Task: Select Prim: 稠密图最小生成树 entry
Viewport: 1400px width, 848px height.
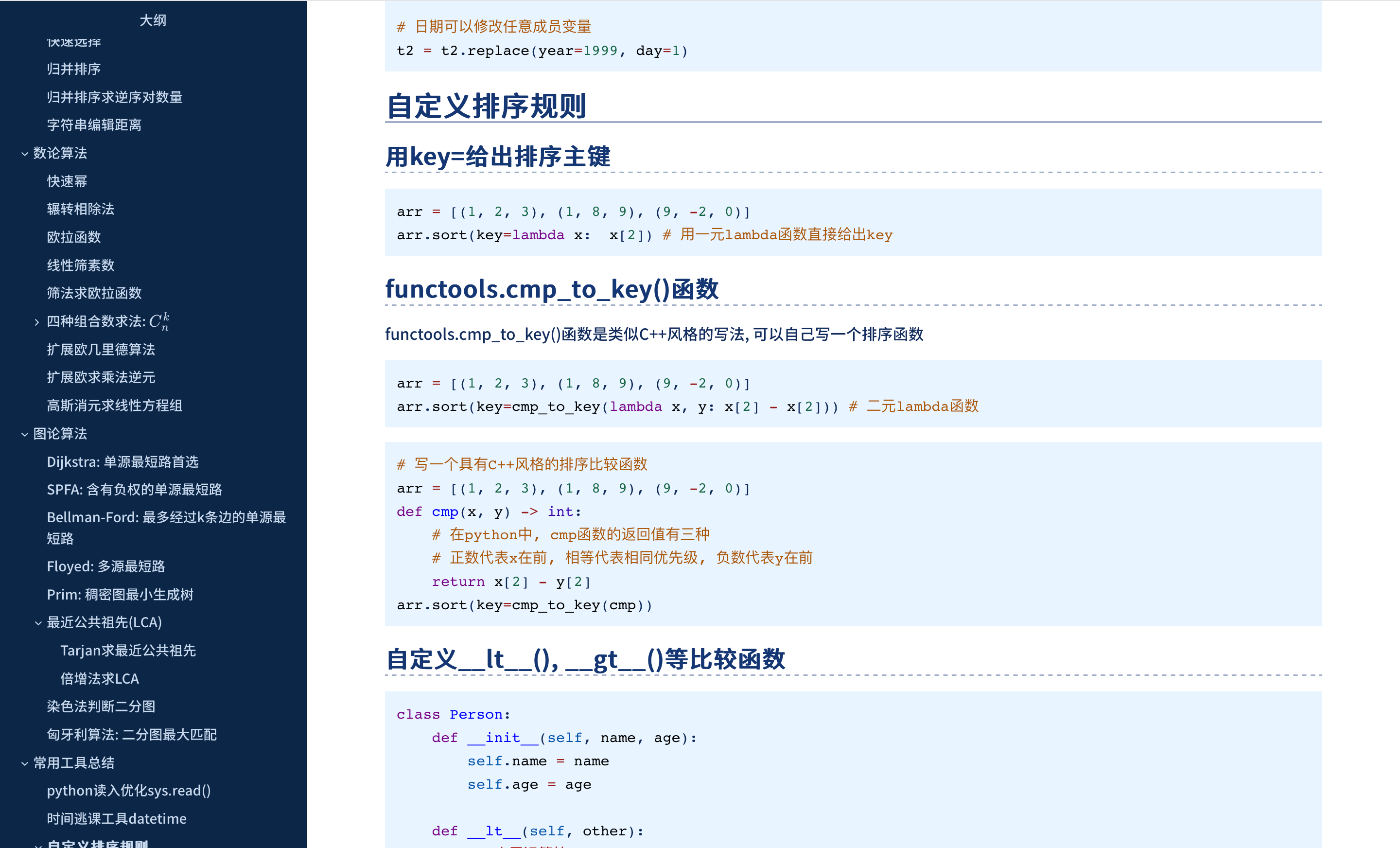Action: pos(121,595)
